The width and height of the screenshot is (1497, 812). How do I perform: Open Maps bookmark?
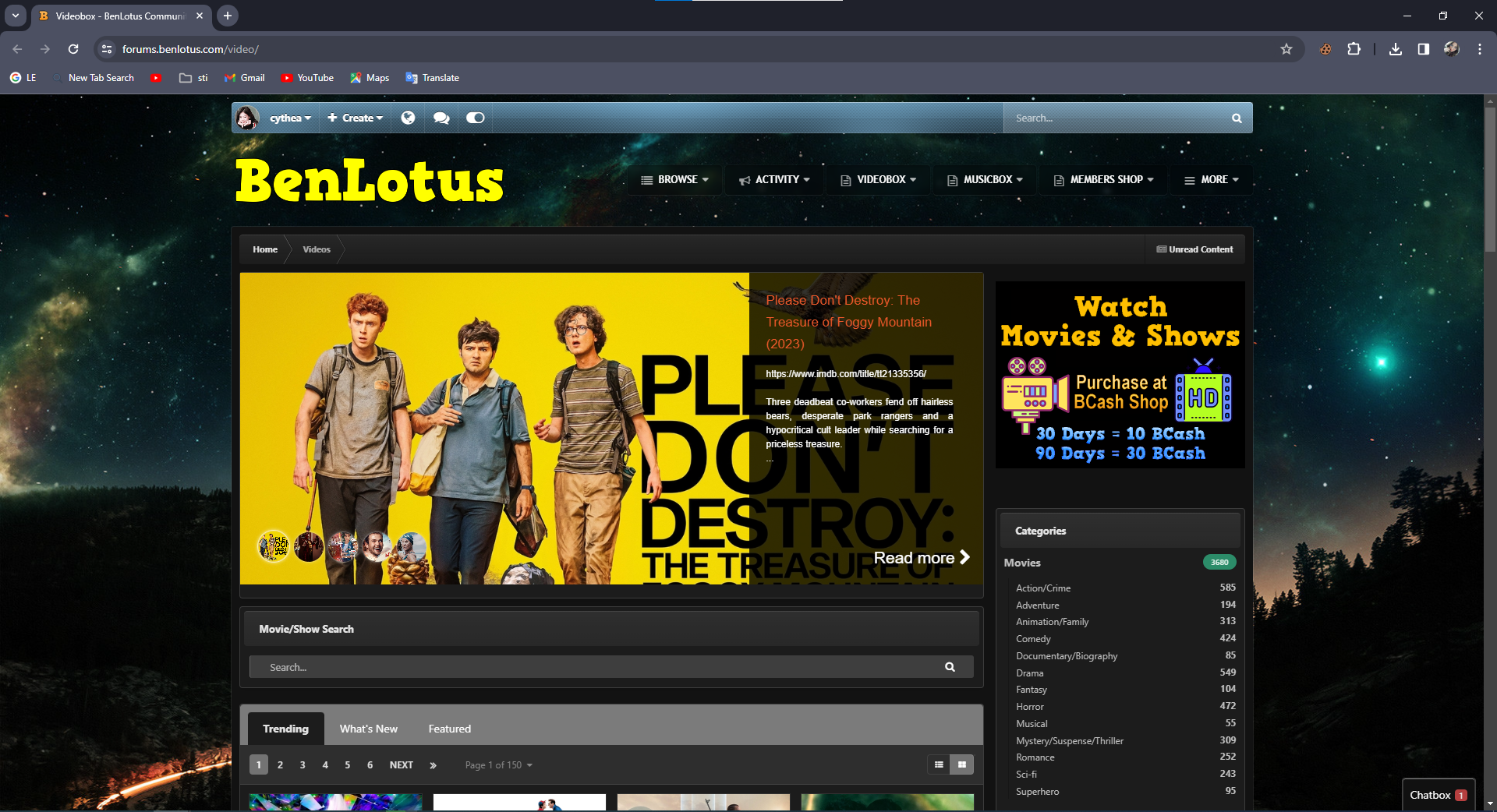click(x=370, y=78)
